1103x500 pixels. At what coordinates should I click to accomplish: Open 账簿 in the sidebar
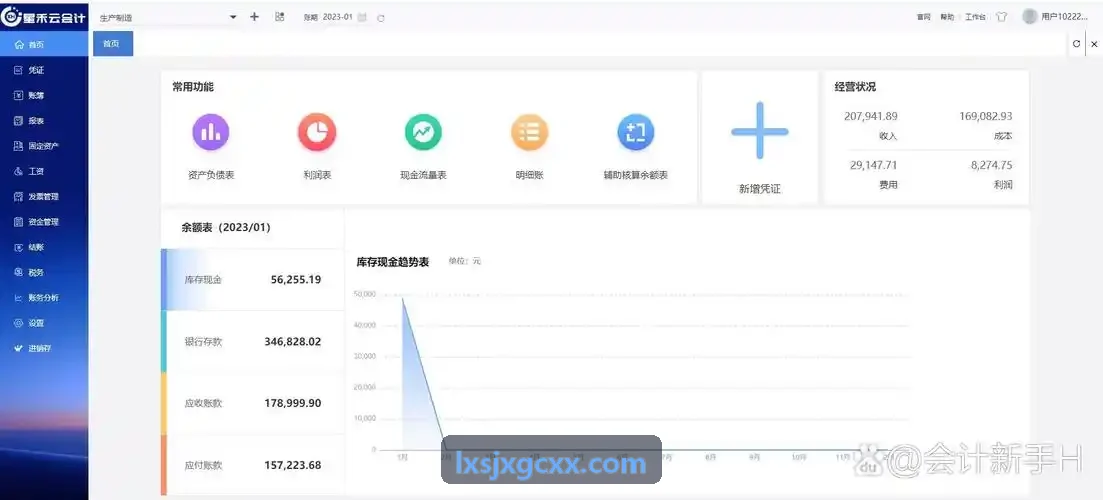click(44, 96)
